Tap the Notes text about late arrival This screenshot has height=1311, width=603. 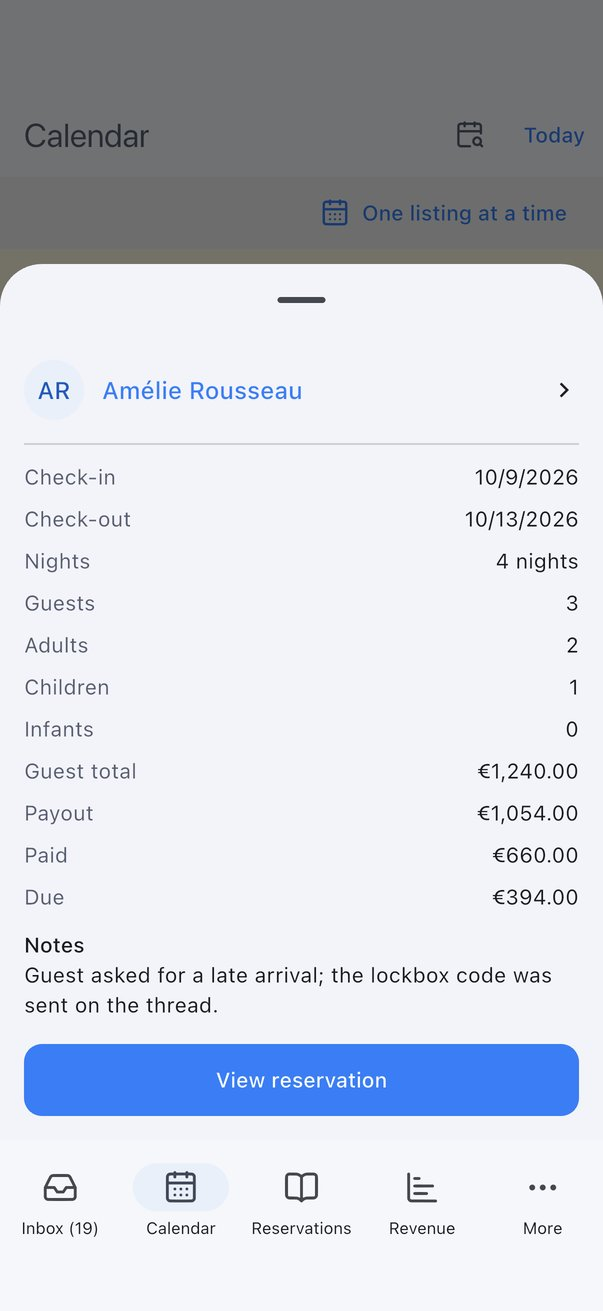[x=288, y=990]
